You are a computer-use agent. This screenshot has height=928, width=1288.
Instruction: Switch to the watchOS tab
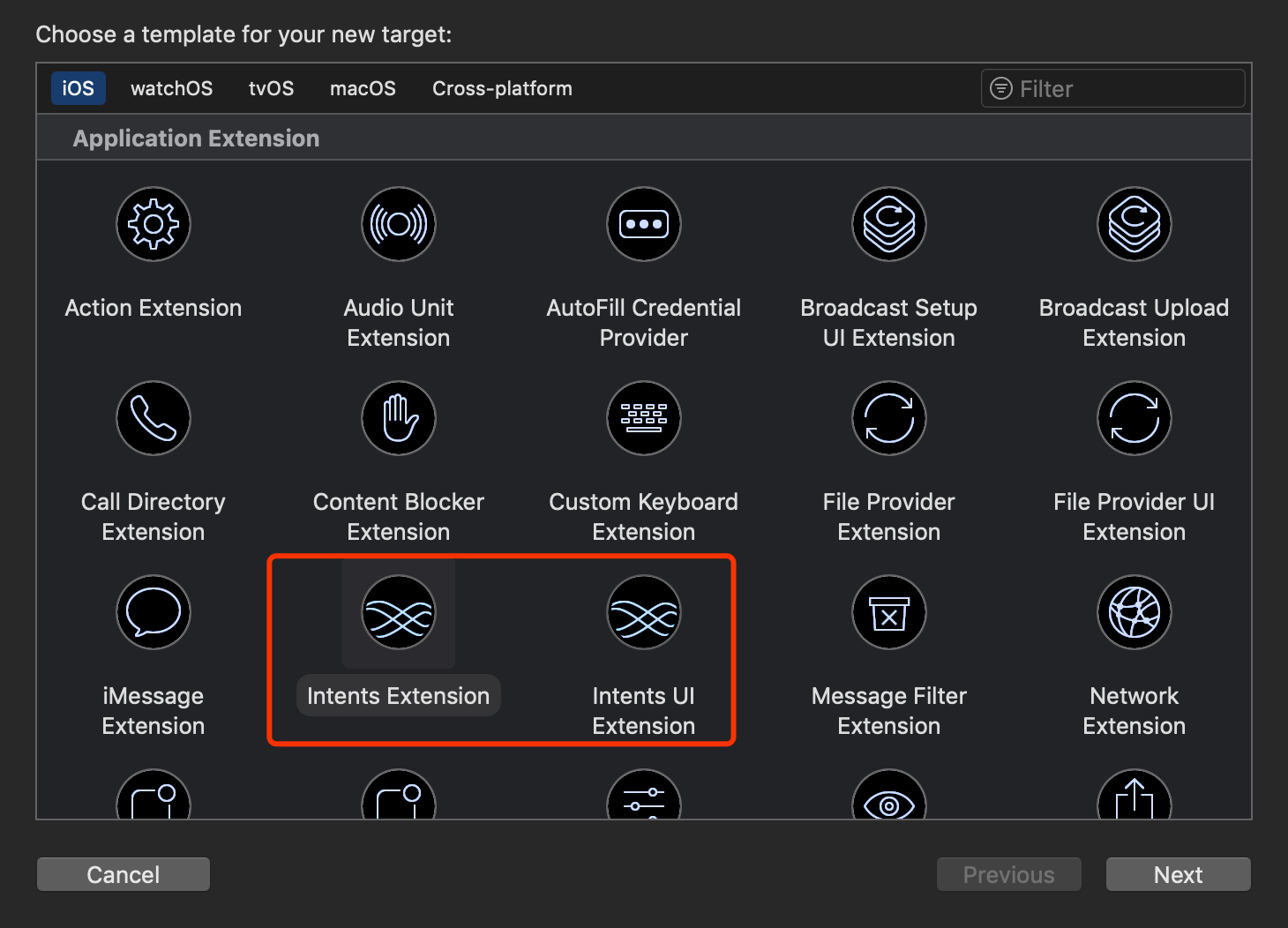[171, 88]
